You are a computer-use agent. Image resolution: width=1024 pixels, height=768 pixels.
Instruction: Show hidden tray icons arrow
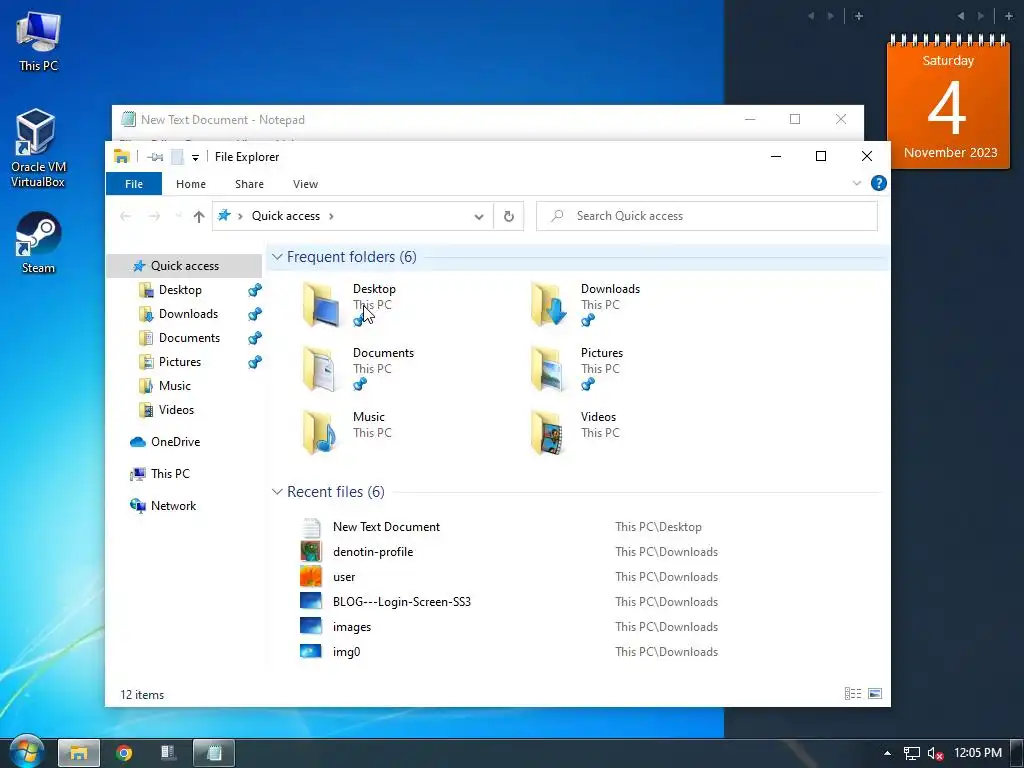(x=887, y=754)
